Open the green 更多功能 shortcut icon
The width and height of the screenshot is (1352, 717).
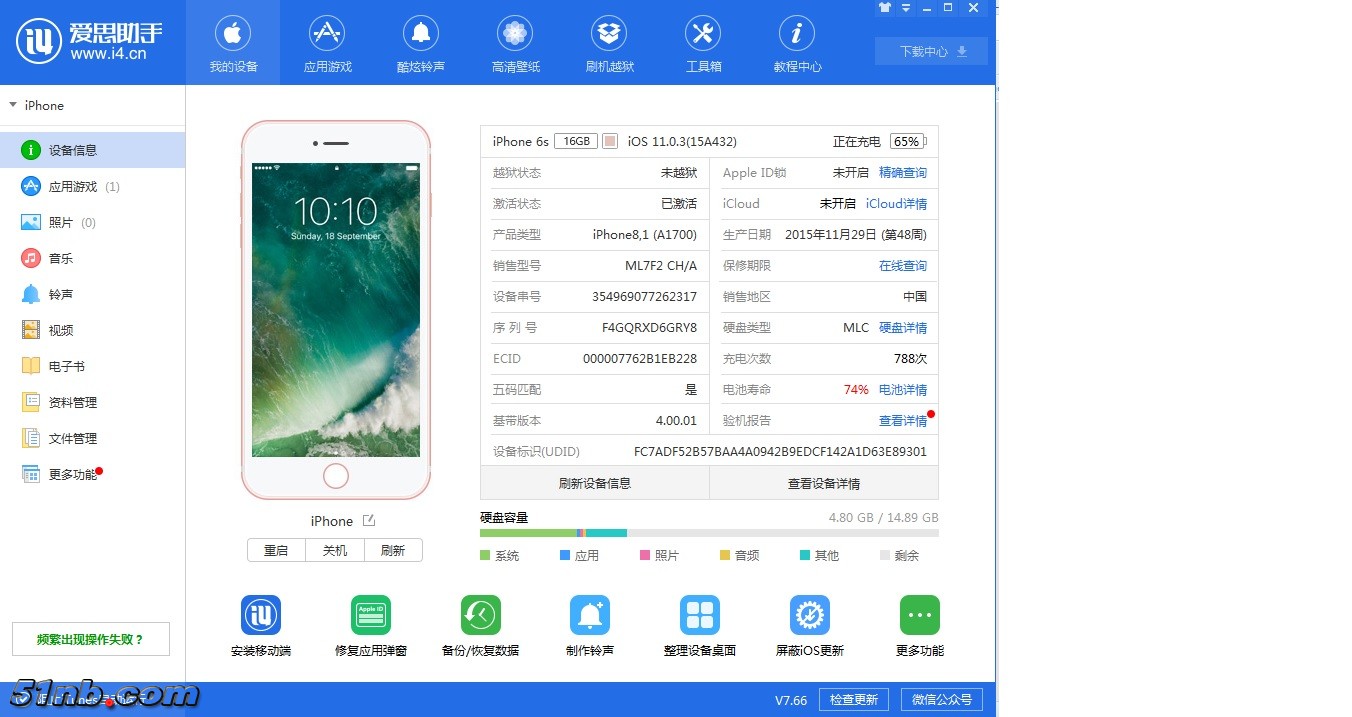tap(919, 615)
